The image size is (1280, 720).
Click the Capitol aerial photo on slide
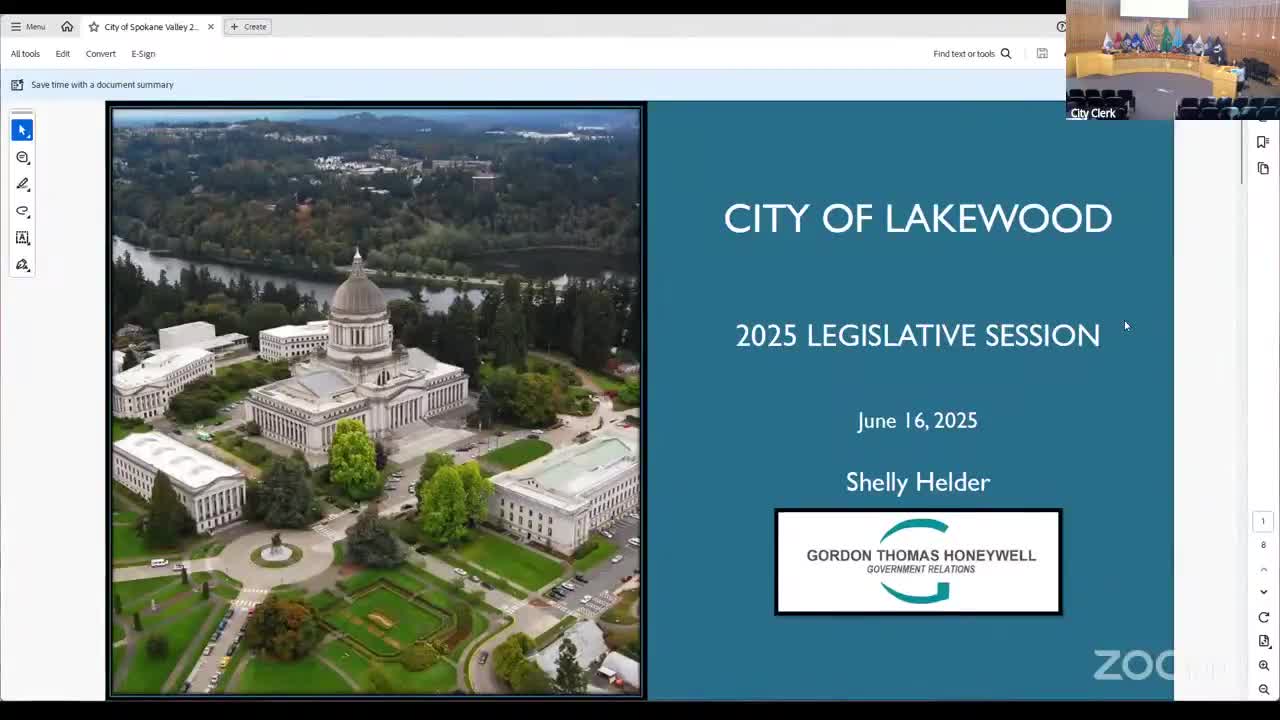(376, 401)
